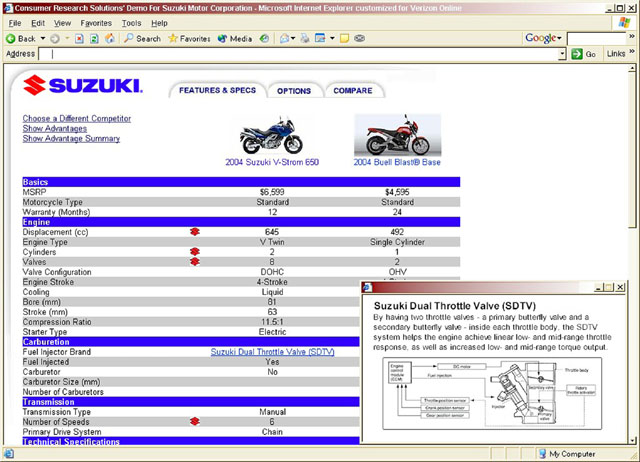Expand the Mail dropdown arrow
Viewport: 640px width, 462px height.
point(293,39)
